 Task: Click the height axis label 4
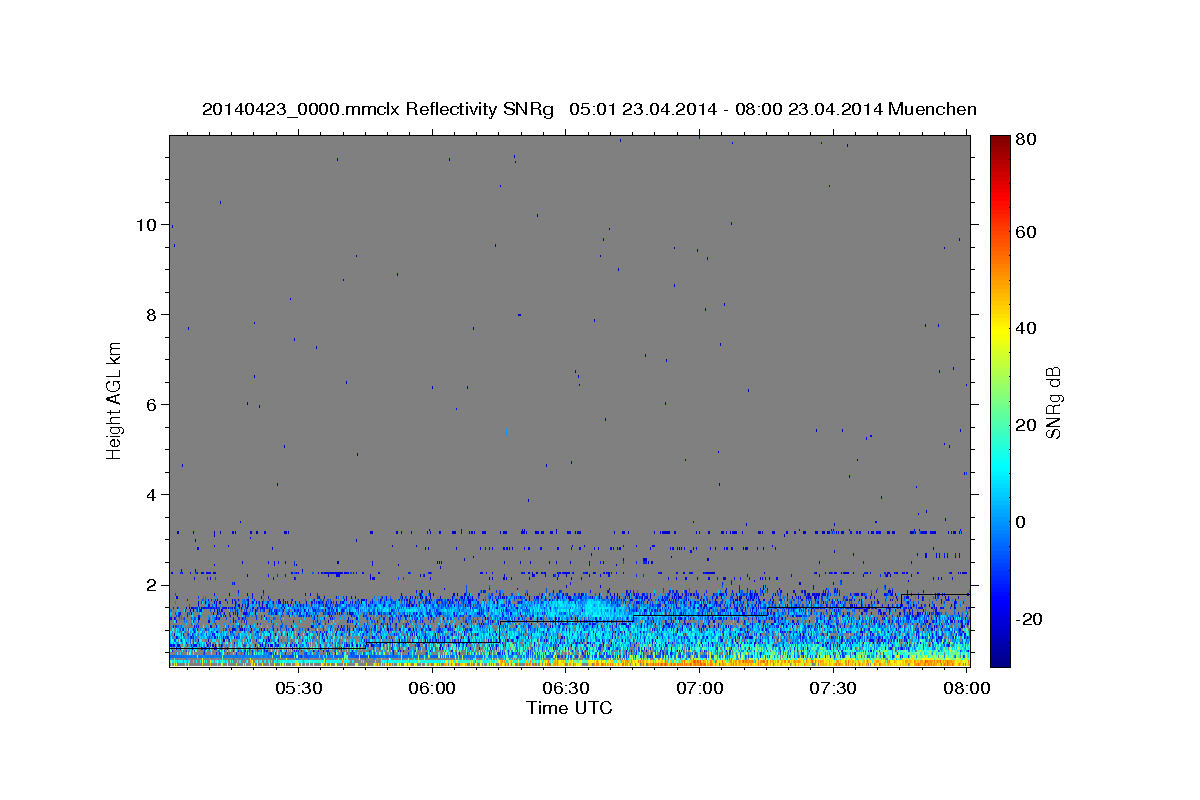click(x=151, y=495)
